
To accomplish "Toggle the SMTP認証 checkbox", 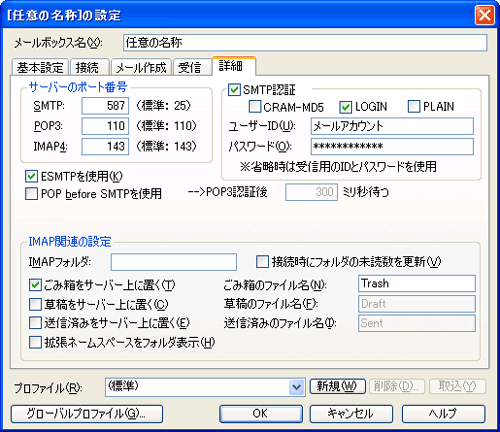I will click(x=234, y=90).
